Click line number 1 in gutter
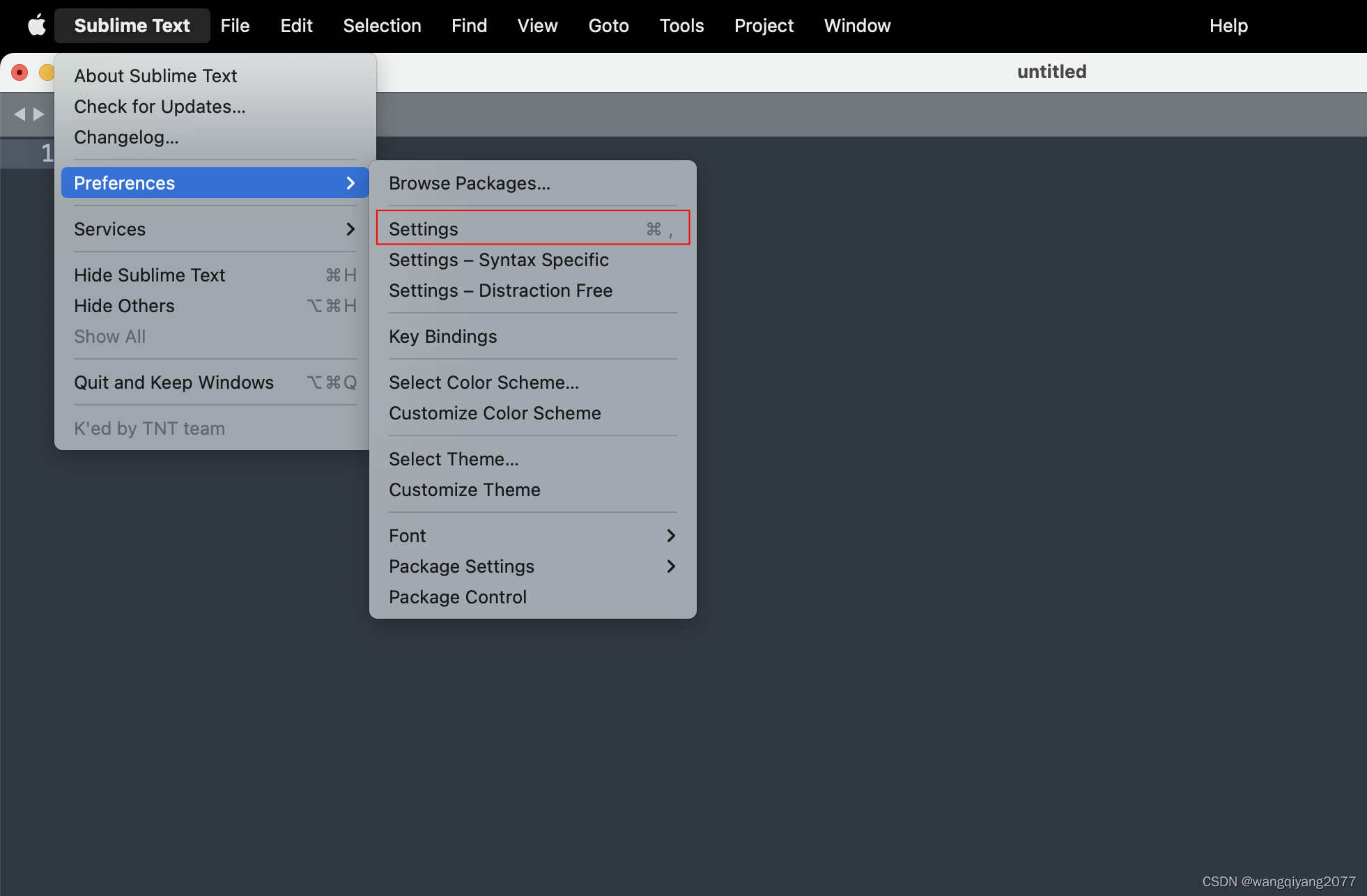Viewport: 1367px width, 896px height. (47, 153)
